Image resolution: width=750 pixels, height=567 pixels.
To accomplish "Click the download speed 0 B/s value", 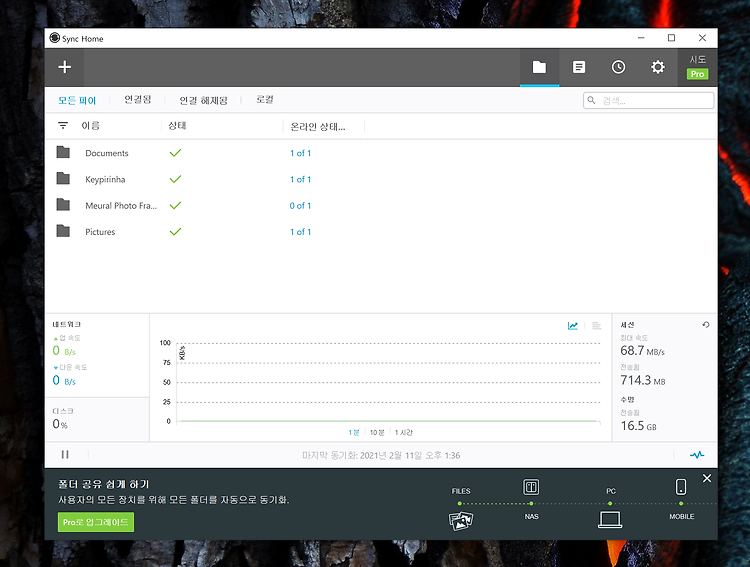I will tap(64, 381).
